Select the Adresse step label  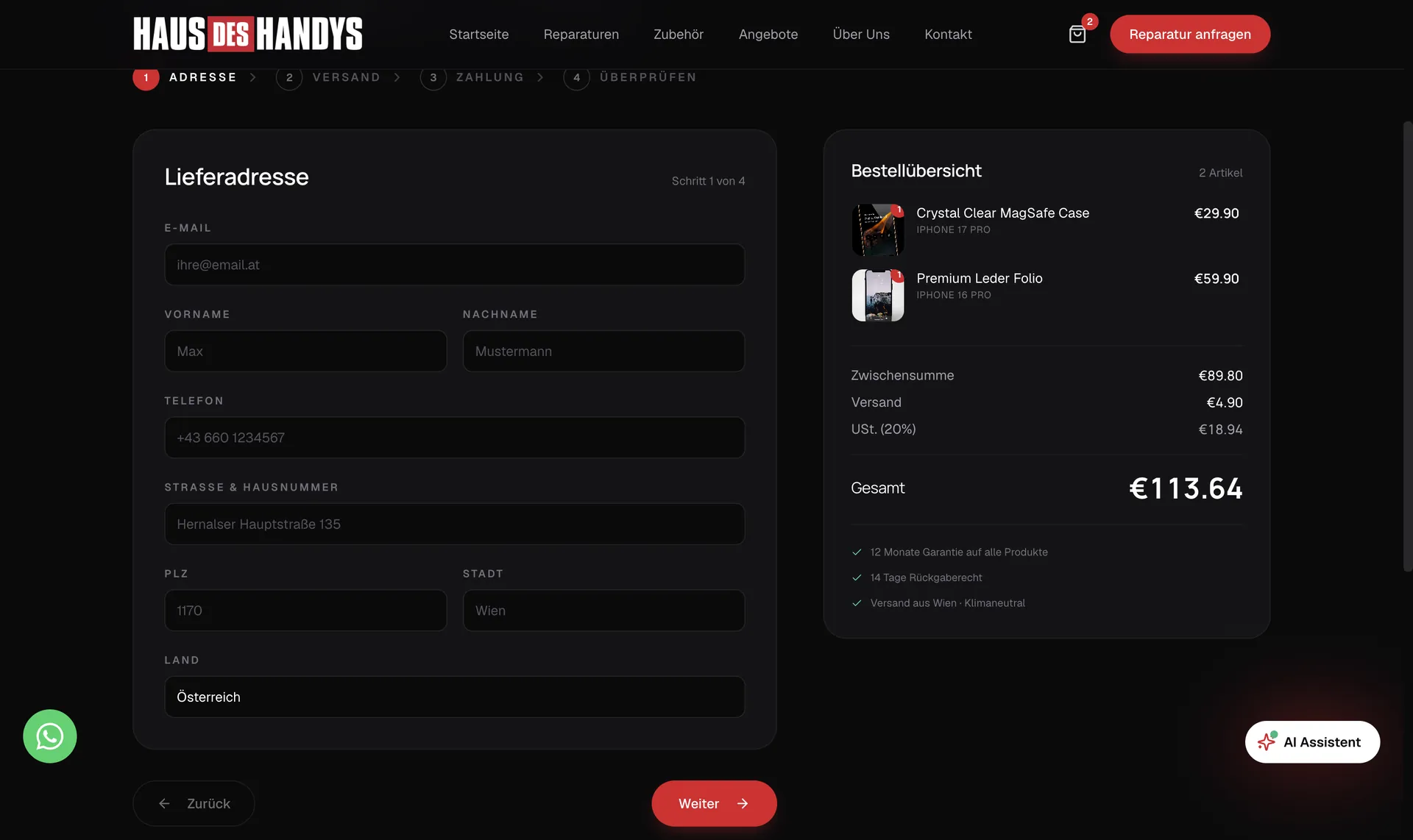(203, 77)
